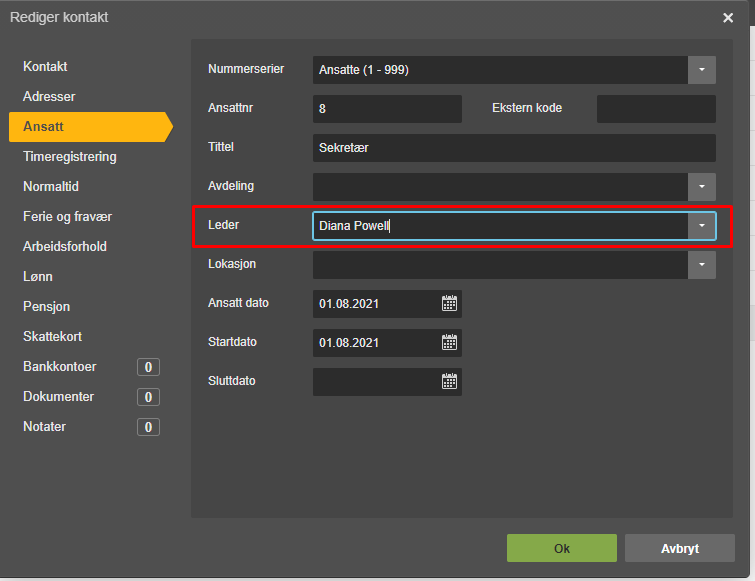Click the Bankkontoer count badge
The height and width of the screenshot is (581, 755).
click(x=148, y=367)
